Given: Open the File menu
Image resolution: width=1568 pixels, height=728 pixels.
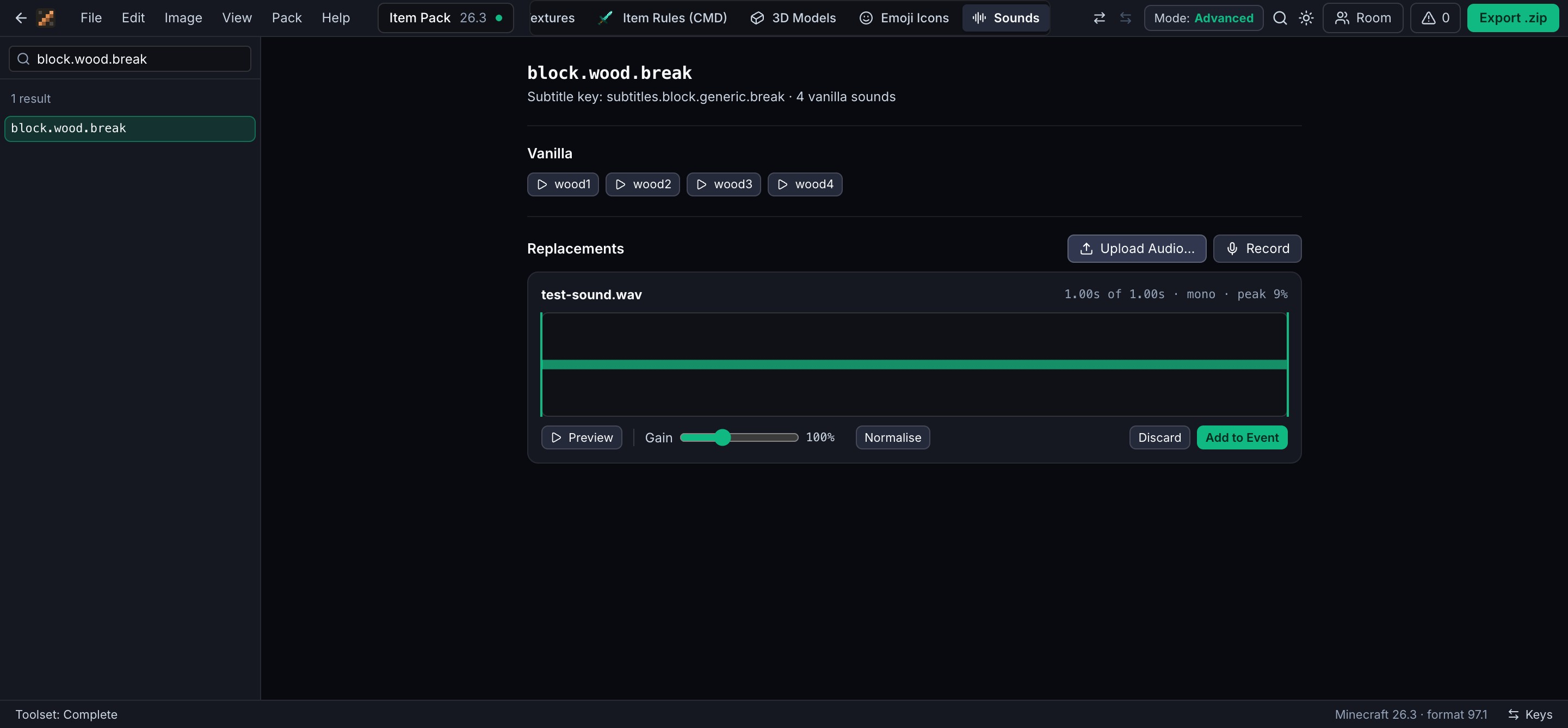Looking at the screenshot, I should (91, 18).
